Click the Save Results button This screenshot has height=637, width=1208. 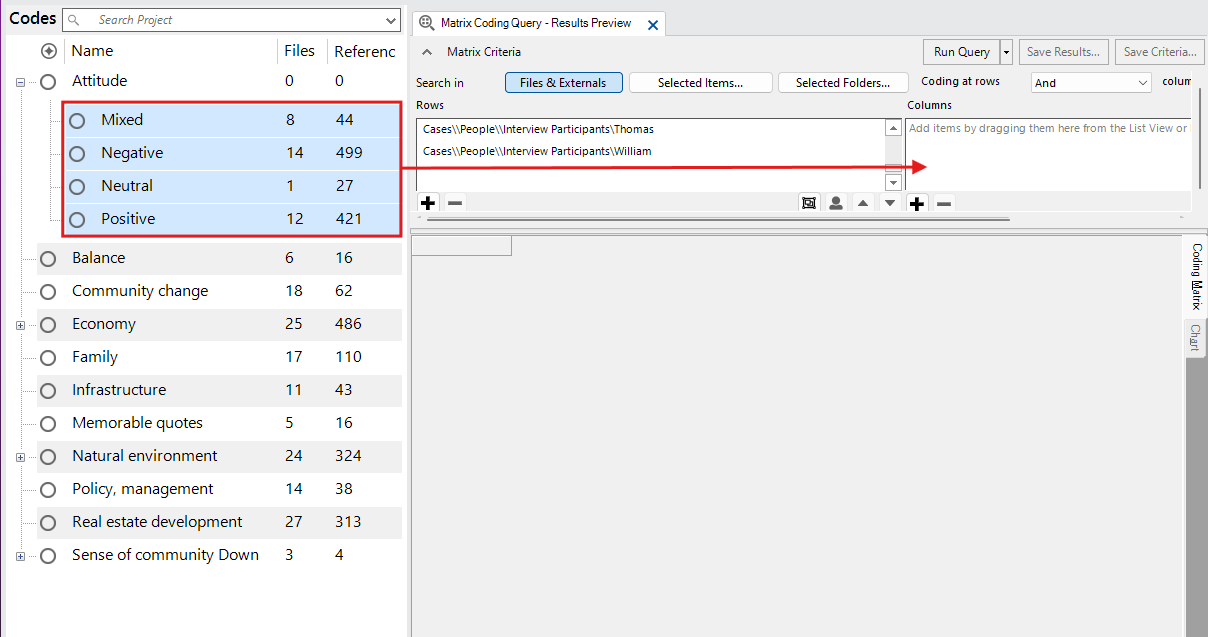point(1063,52)
